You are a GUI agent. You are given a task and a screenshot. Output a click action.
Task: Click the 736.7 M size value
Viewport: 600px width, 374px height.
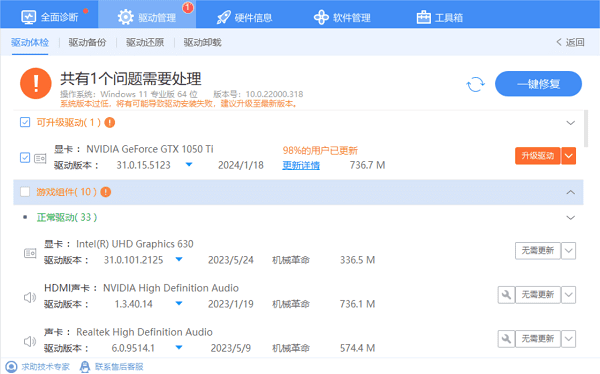coord(367,165)
